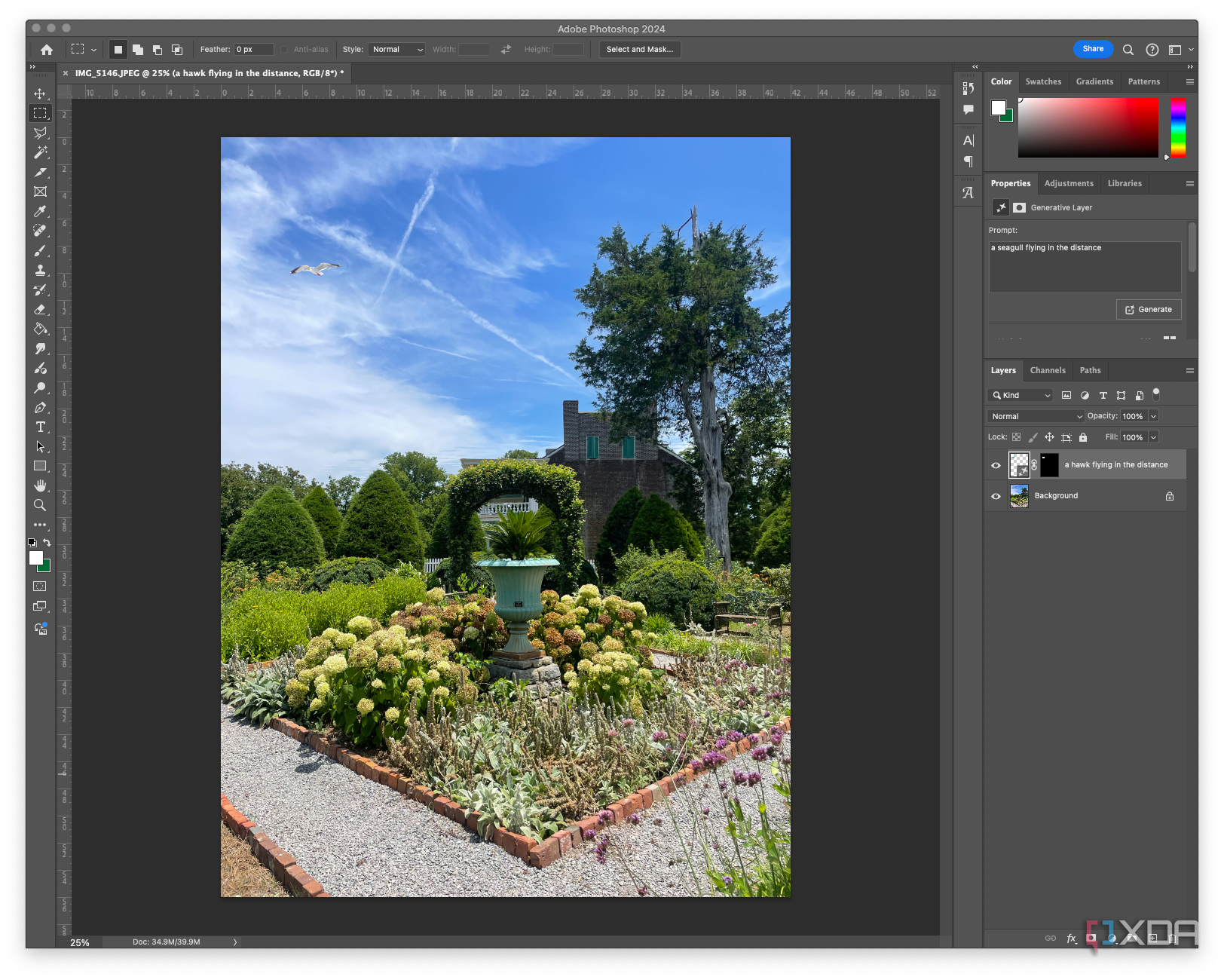Open the layer blend mode dropdown
The height and width of the screenshot is (980, 1224).
[1036, 416]
